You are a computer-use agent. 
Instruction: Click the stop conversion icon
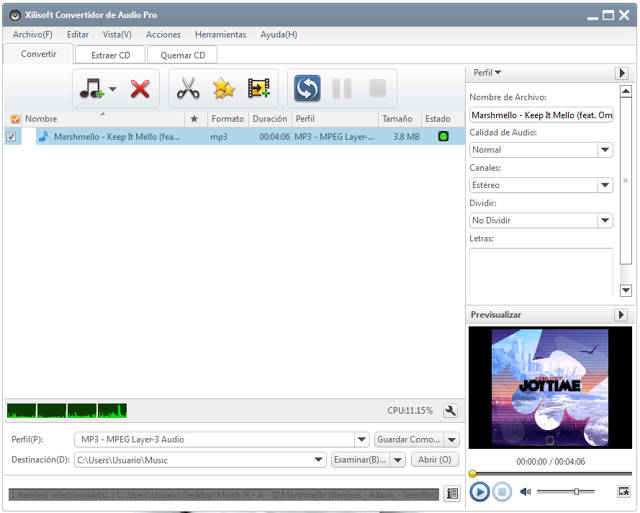point(378,88)
